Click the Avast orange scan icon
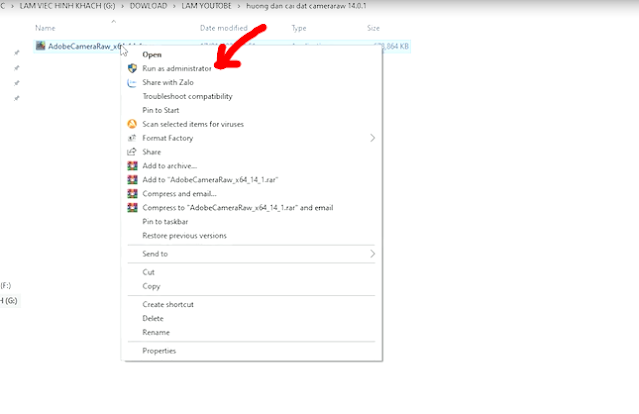Screen dimensions: 639x414 click(132, 124)
